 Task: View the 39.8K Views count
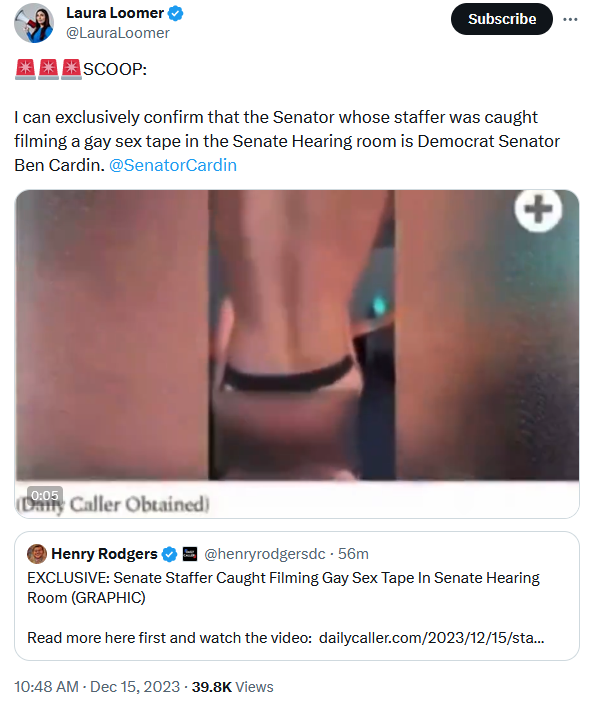point(232,687)
